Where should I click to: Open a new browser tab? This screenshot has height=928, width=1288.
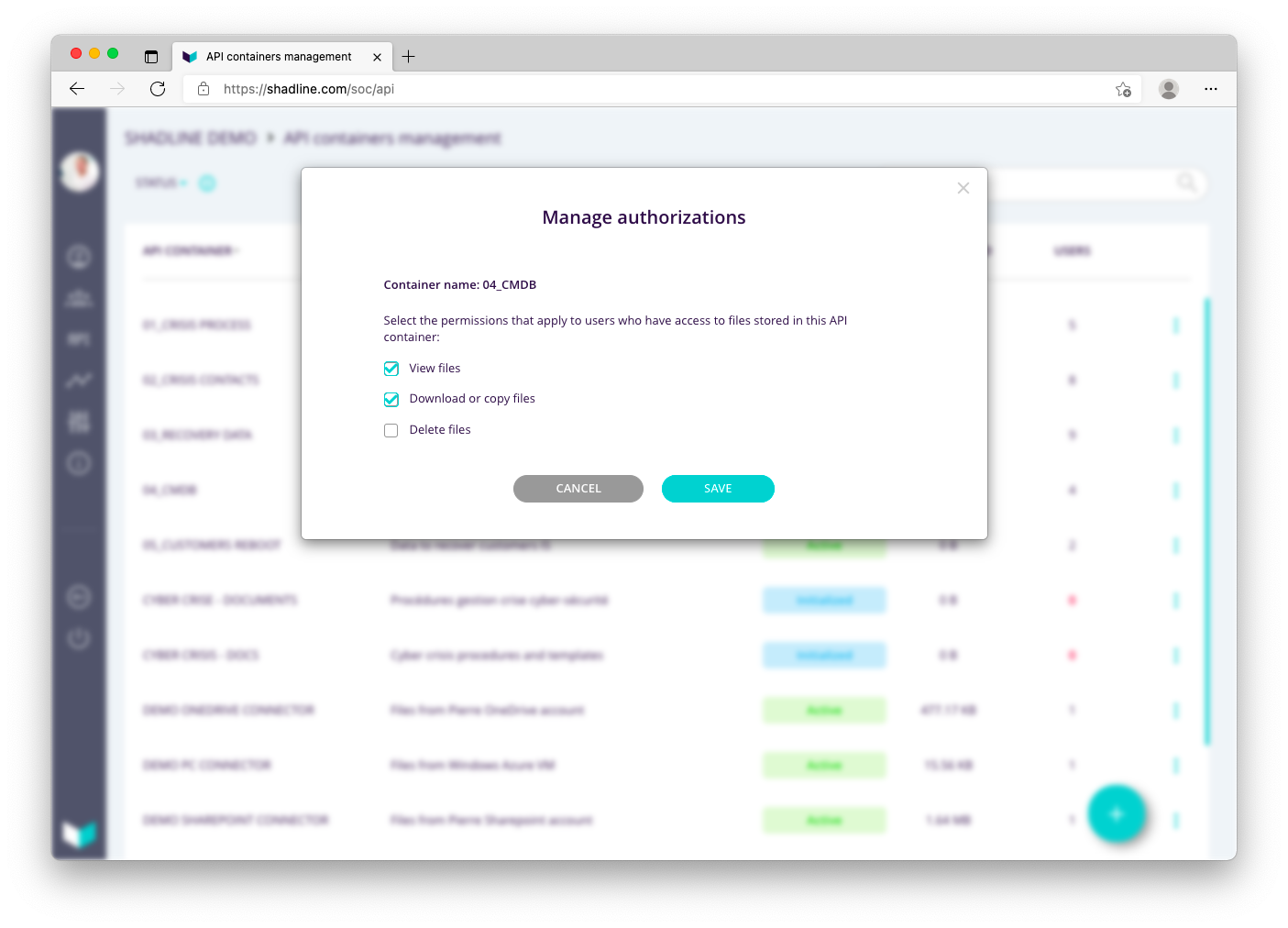pos(409,57)
